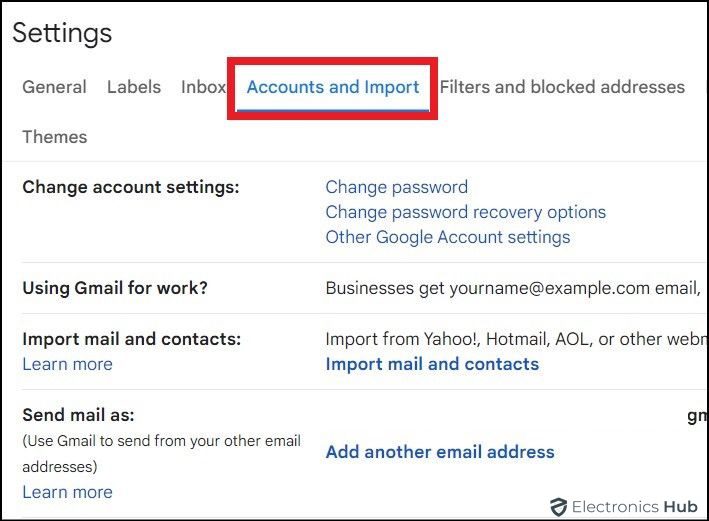Image resolution: width=709 pixels, height=521 pixels.
Task: Switch to the Labels tab
Action: coord(134,87)
